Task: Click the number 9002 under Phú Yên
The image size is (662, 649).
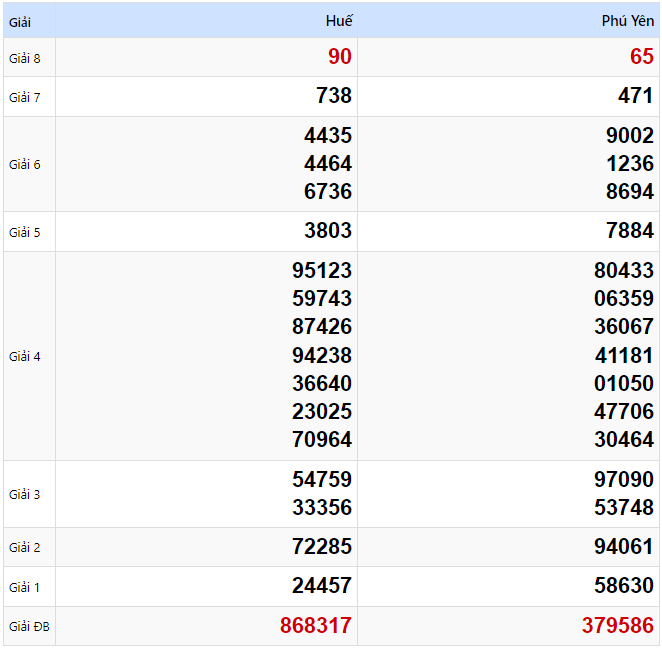Action: pos(629,136)
